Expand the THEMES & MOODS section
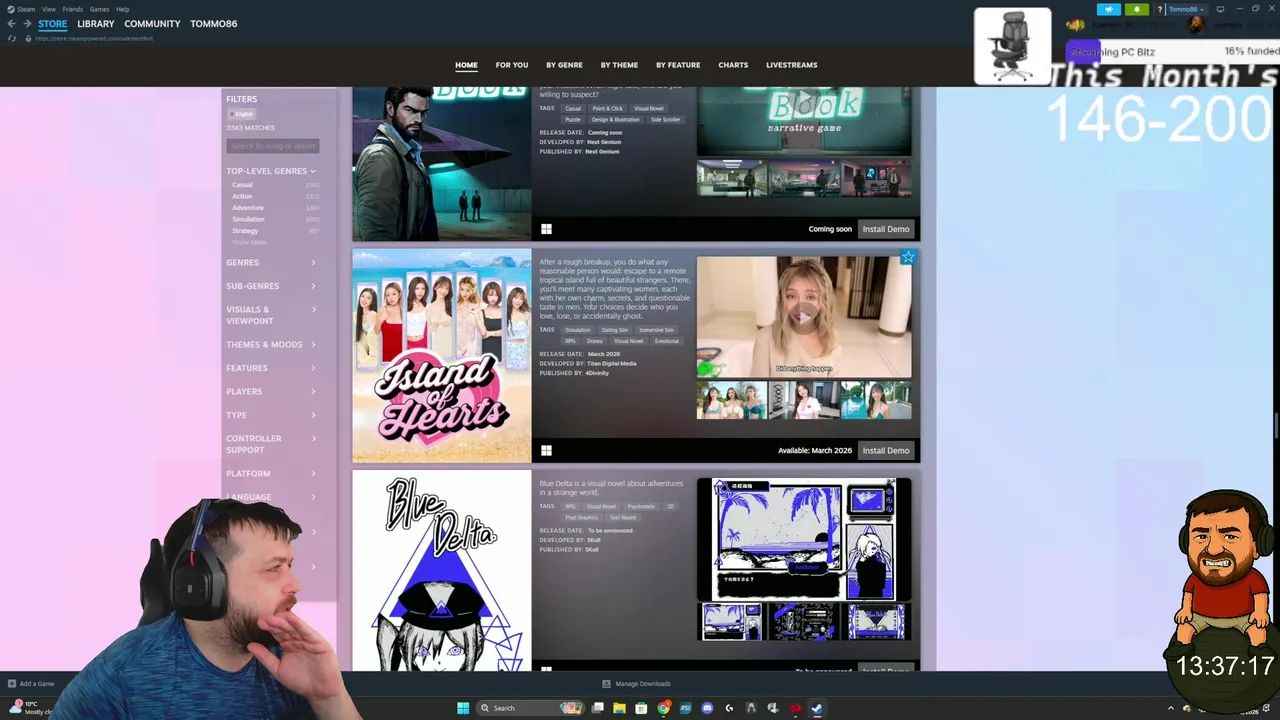Viewport: 1280px width, 720px height. [271, 345]
